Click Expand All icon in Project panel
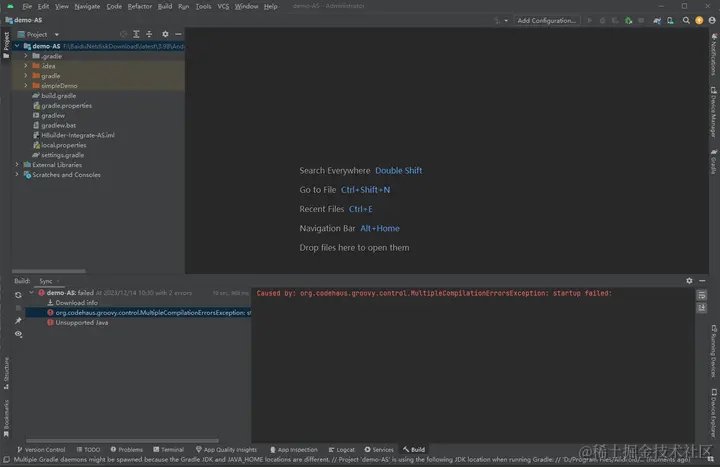The width and height of the screenshot is (720, 467). pos(136,34)
